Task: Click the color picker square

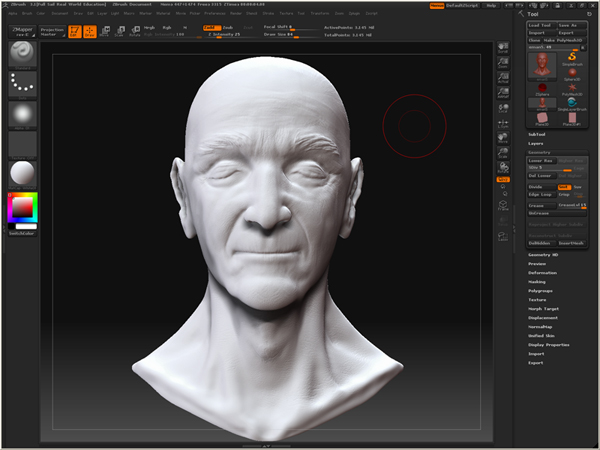Action: 21,208
